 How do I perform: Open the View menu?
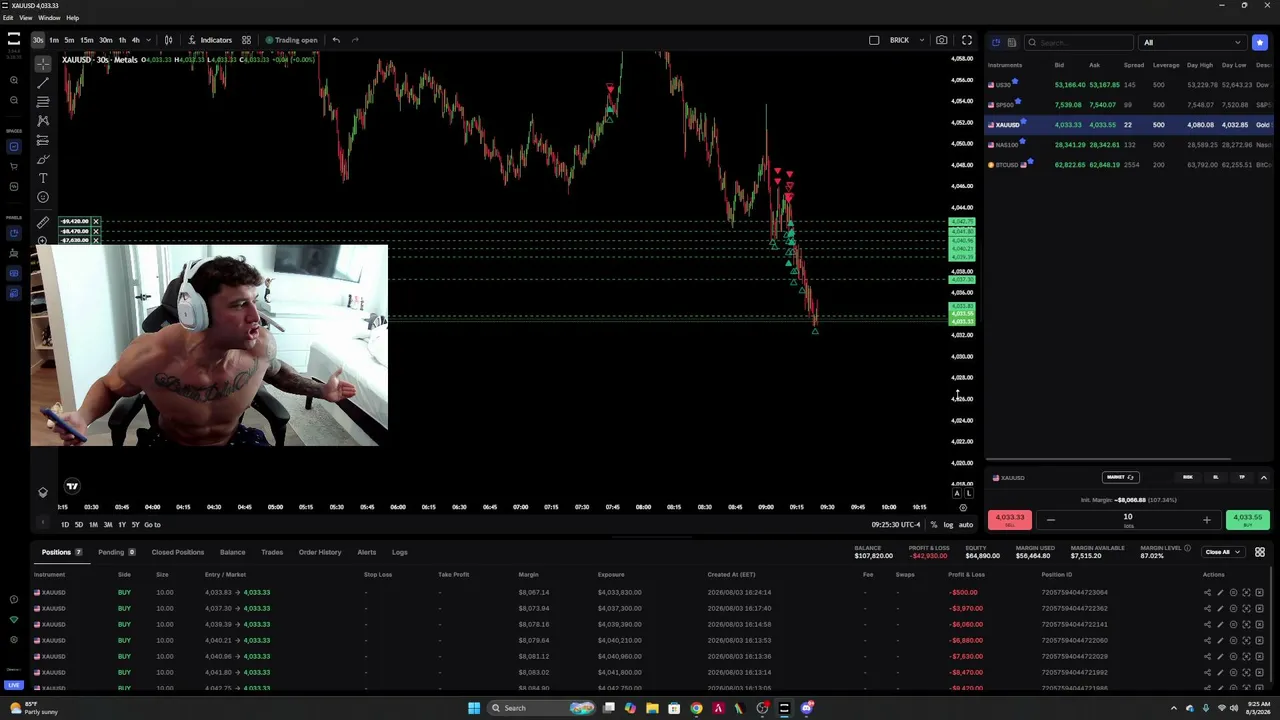pos(26,18)
